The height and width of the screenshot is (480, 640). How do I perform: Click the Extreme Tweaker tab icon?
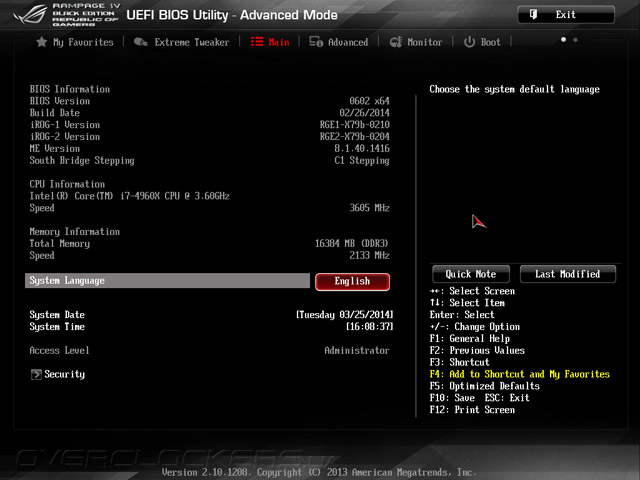[141, 42]
